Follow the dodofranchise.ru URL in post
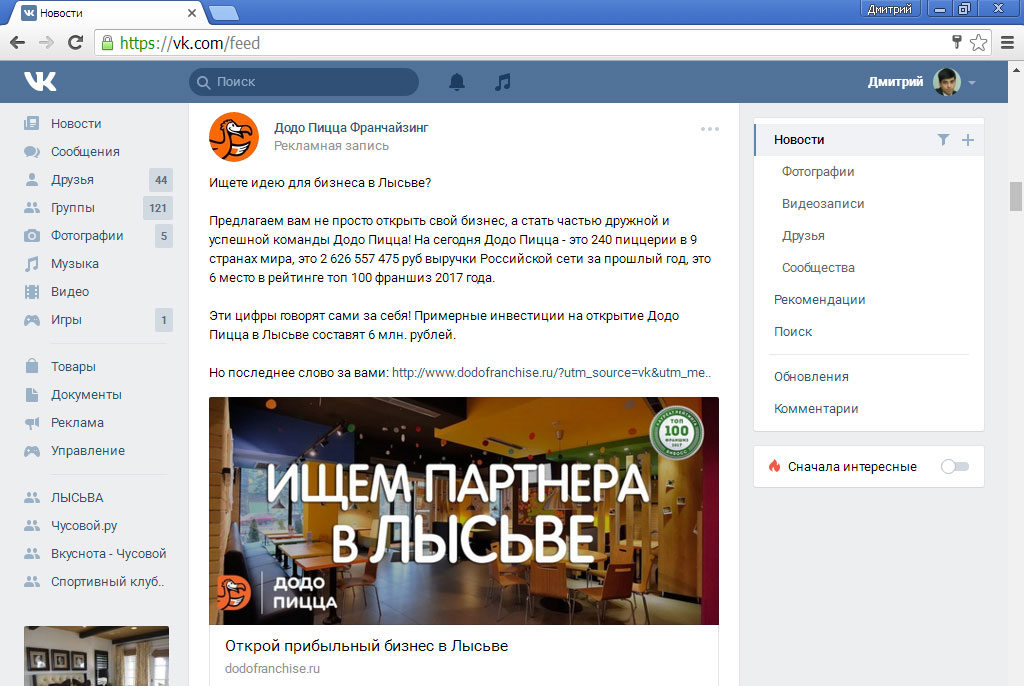The width and height of the screenshot is (1024, 686). (551, 372)
